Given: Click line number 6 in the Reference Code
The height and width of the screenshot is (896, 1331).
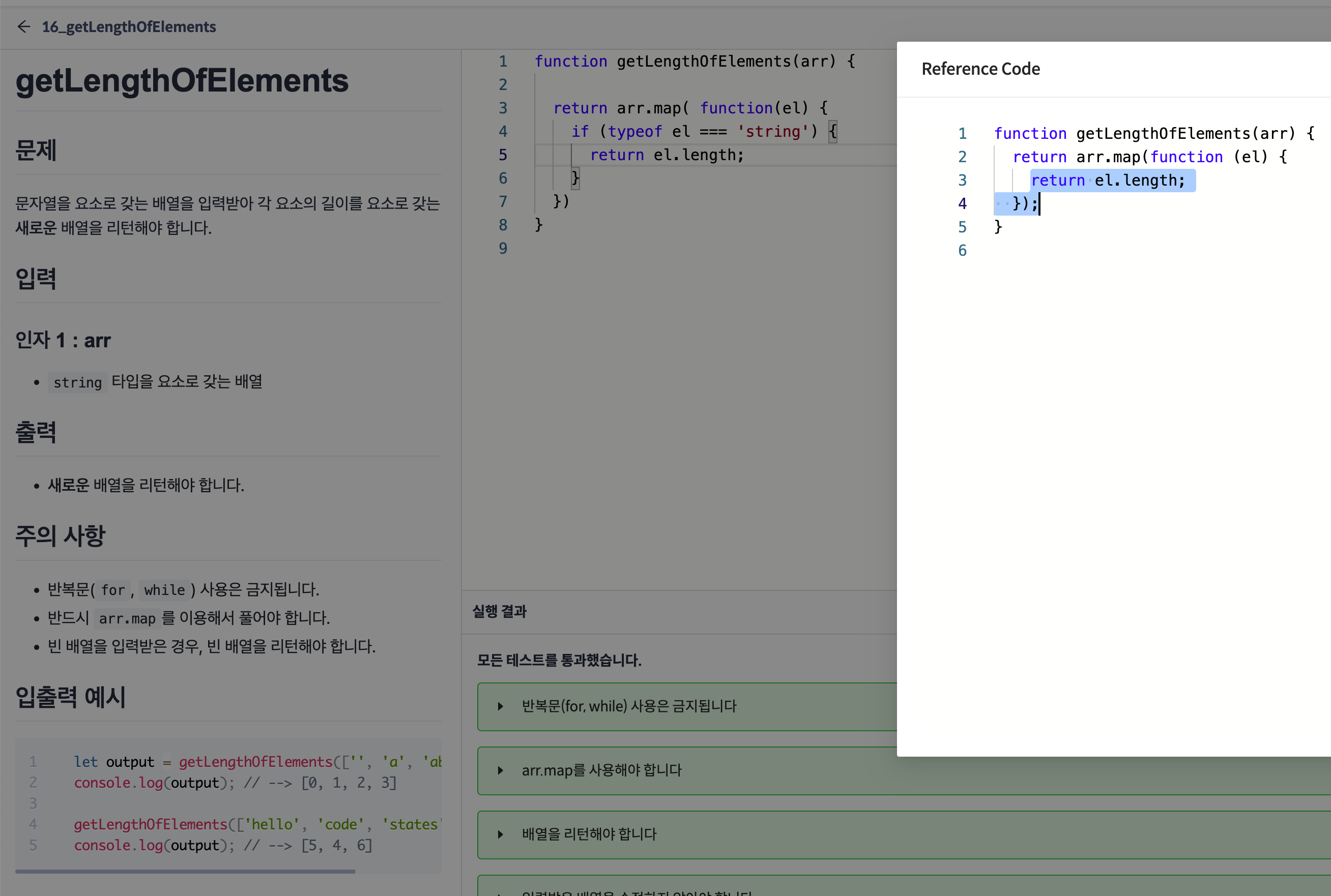Looking at the screenshot, I should pos(962,250).
